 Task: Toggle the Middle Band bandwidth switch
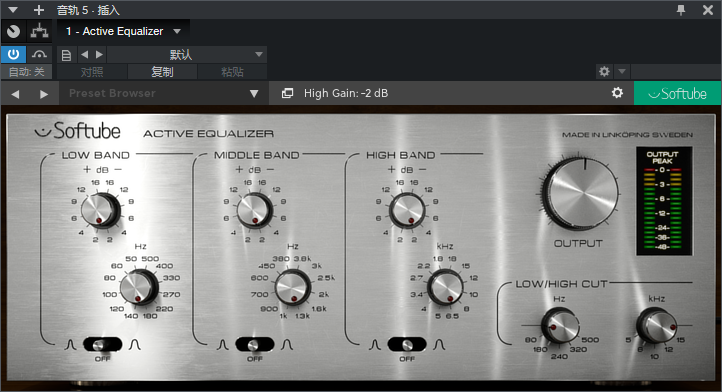tap(255, 344)
